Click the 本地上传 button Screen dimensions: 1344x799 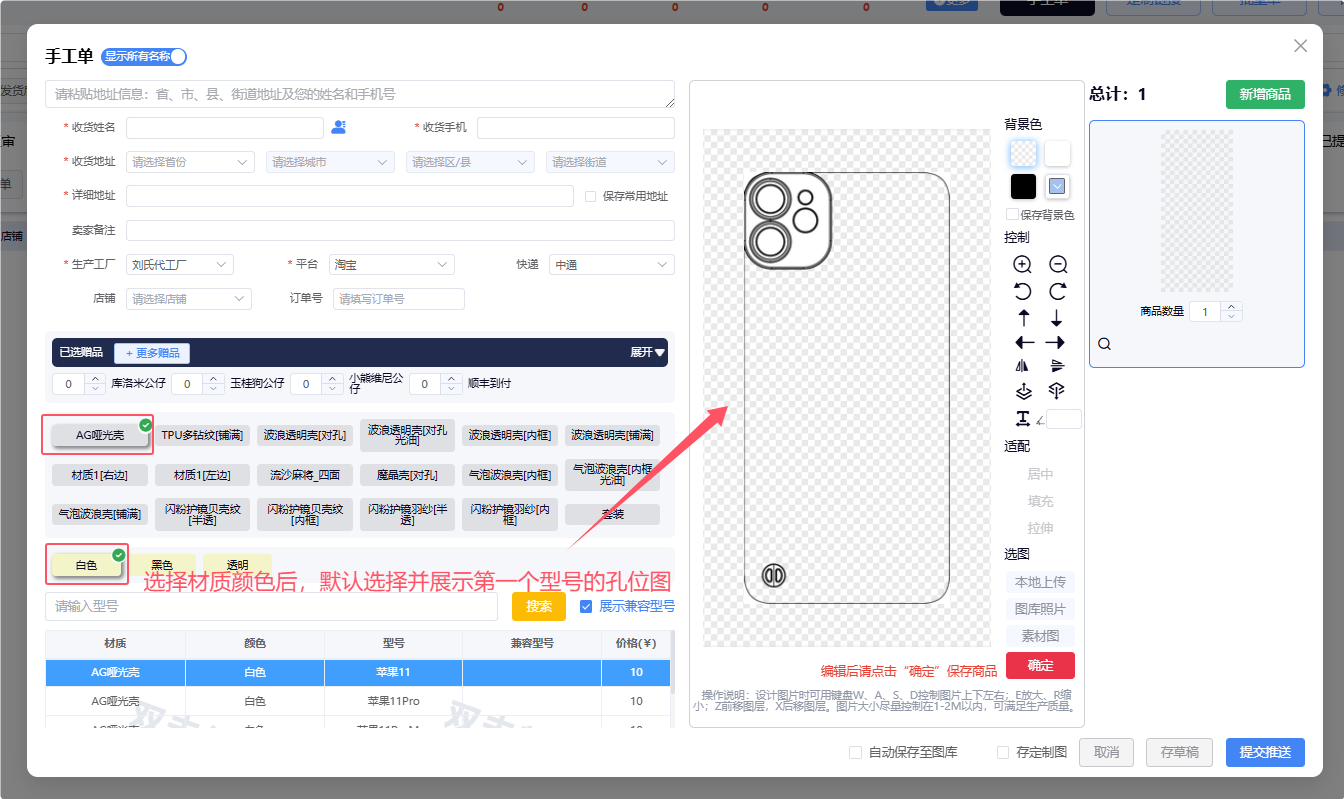[x=1040, y=582]
